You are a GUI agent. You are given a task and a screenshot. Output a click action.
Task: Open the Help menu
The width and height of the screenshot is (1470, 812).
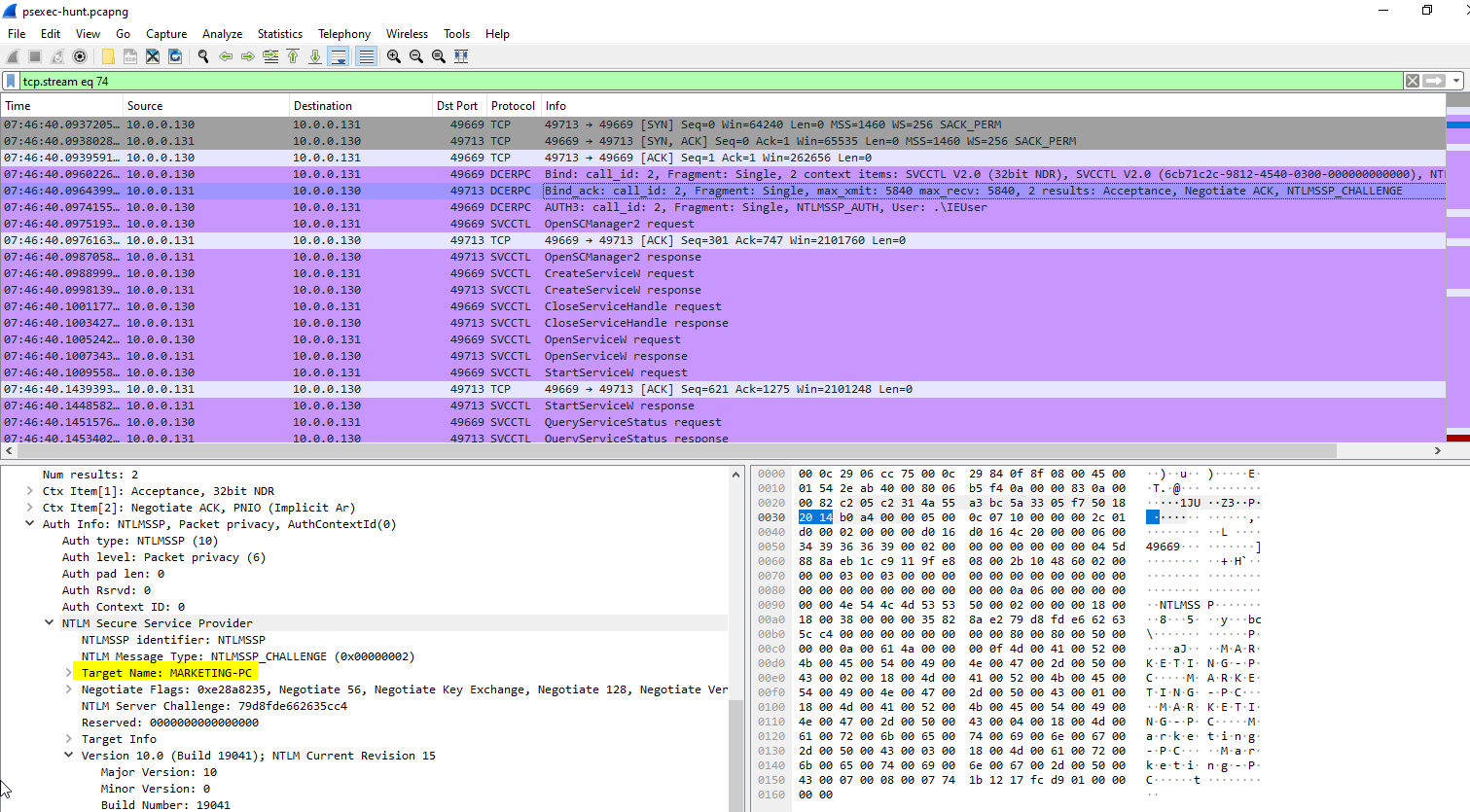tap(497, 34)
